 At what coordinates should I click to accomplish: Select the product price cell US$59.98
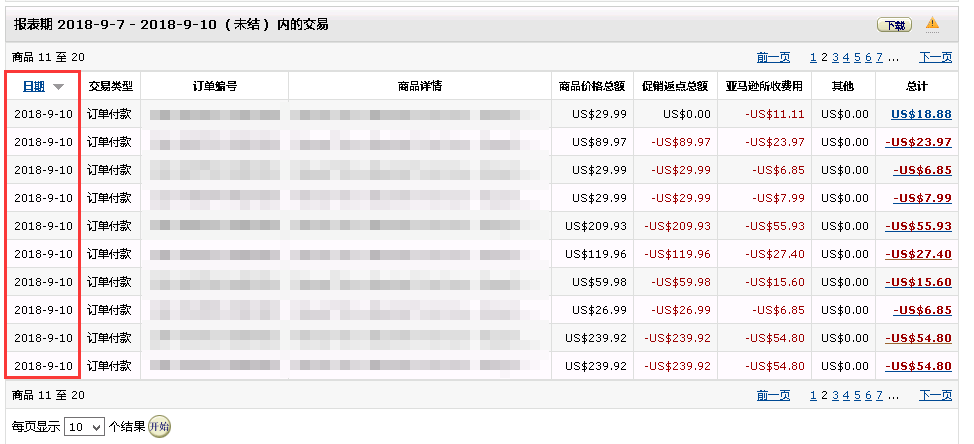[x=592, y=282]
